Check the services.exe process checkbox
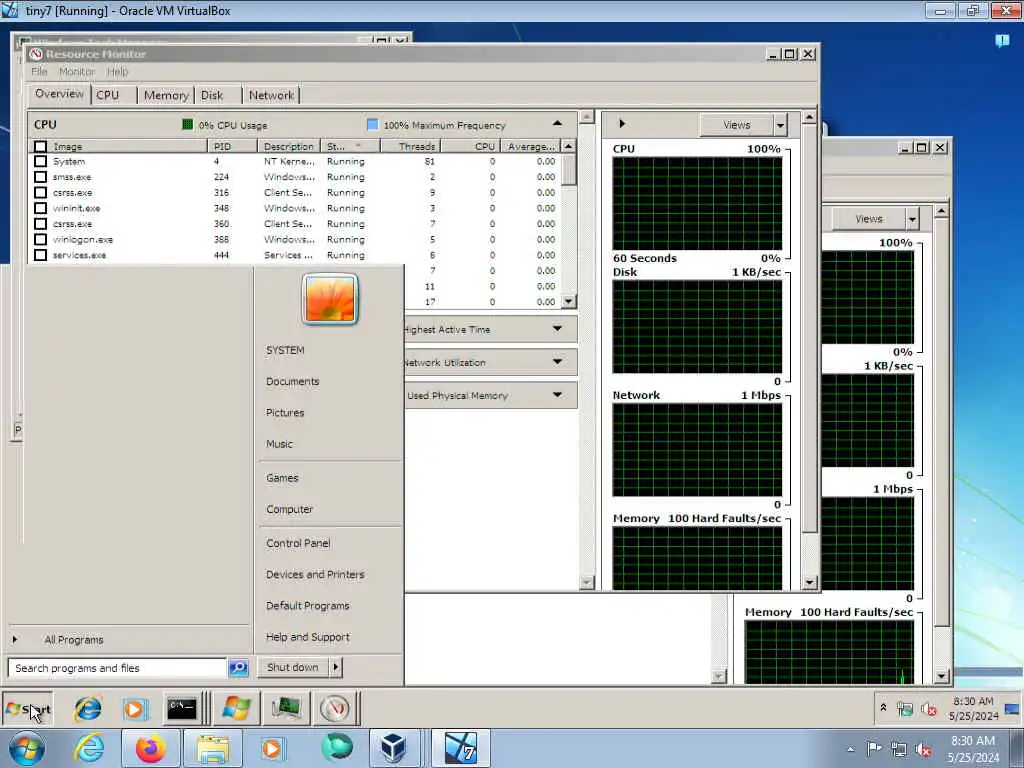The height and width of the screenshot is (768, 1024). 40,255
